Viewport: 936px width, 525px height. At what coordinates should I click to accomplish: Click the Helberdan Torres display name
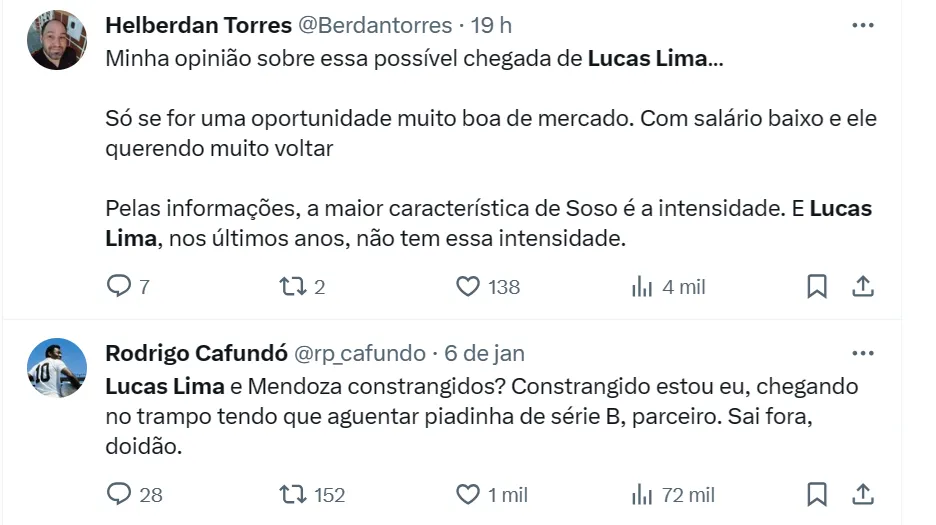[x=198, y=25]
